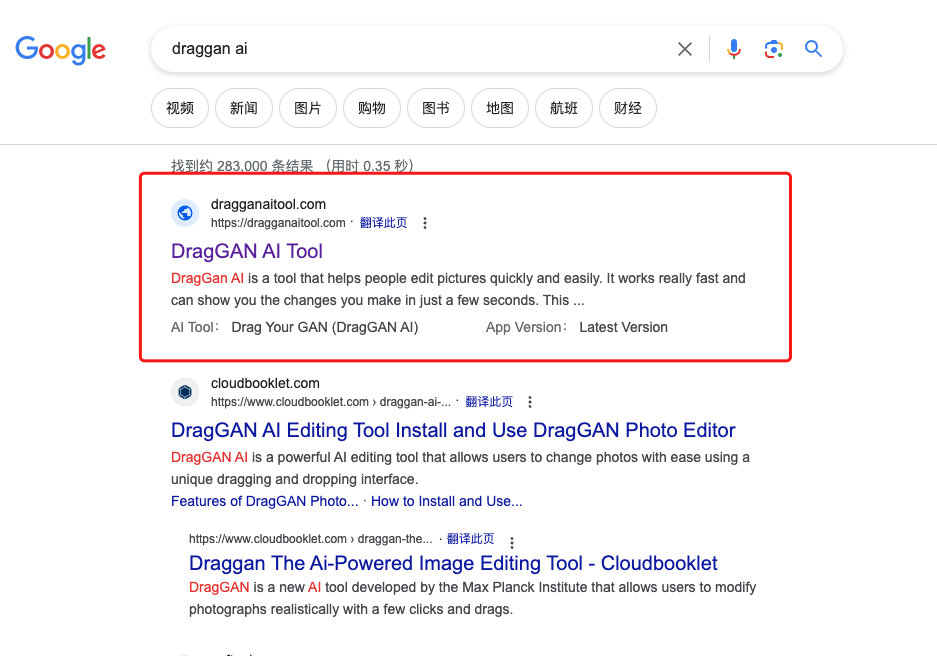Click the dragganaitool.com site favicon
The width and height of the screenshot is (937, 656).
pyautogui.click(x=185, y=212)
